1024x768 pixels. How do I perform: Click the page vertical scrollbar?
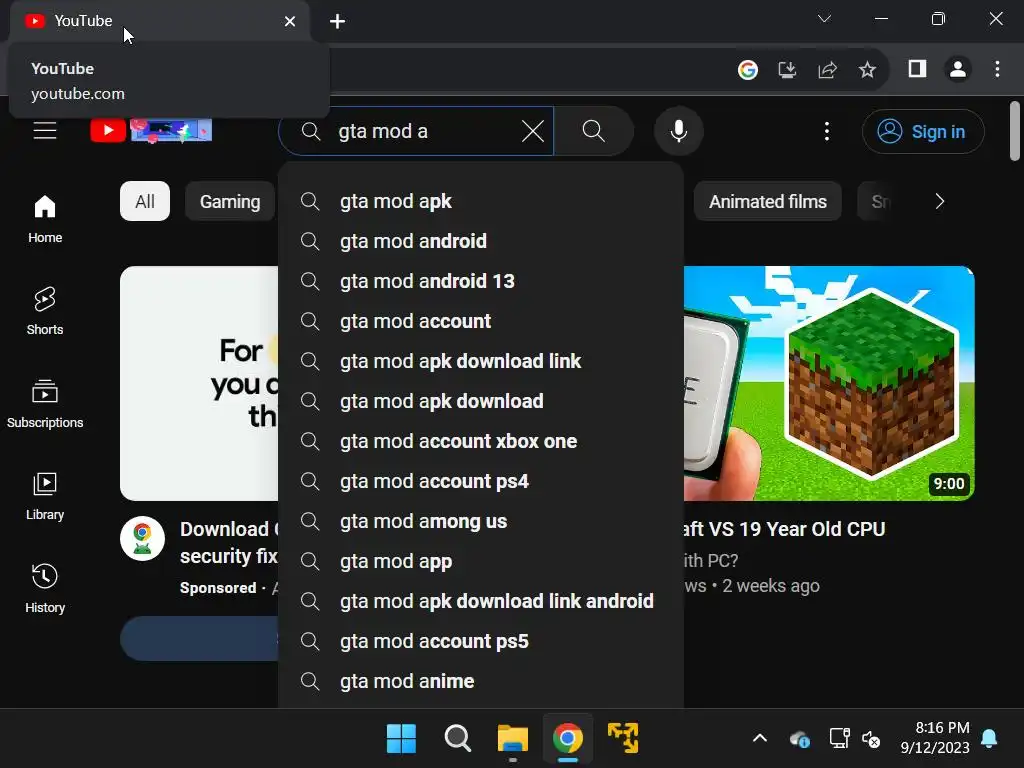click(x=1014, y=131)
